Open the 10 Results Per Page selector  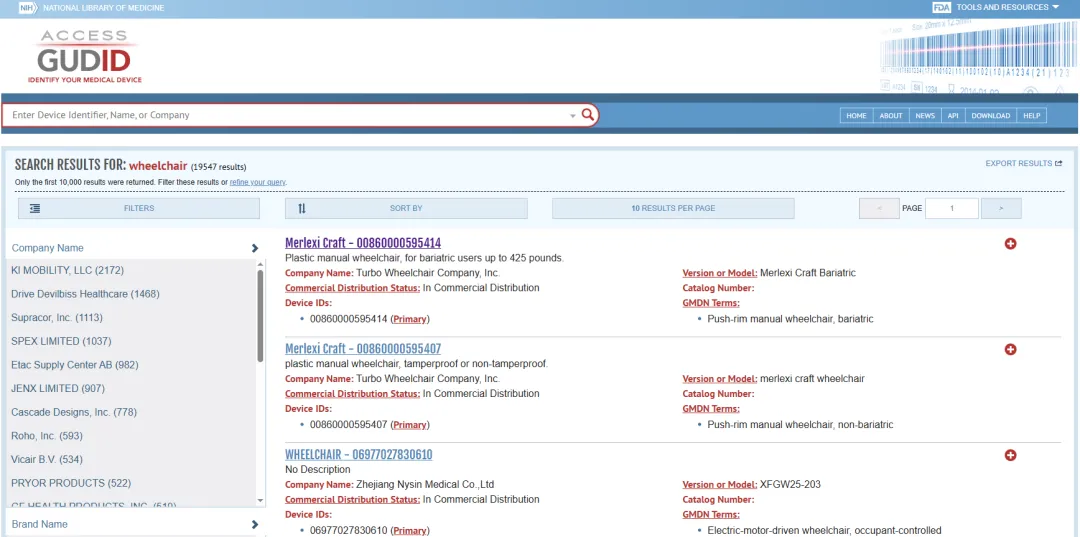(x=673, y=208)
